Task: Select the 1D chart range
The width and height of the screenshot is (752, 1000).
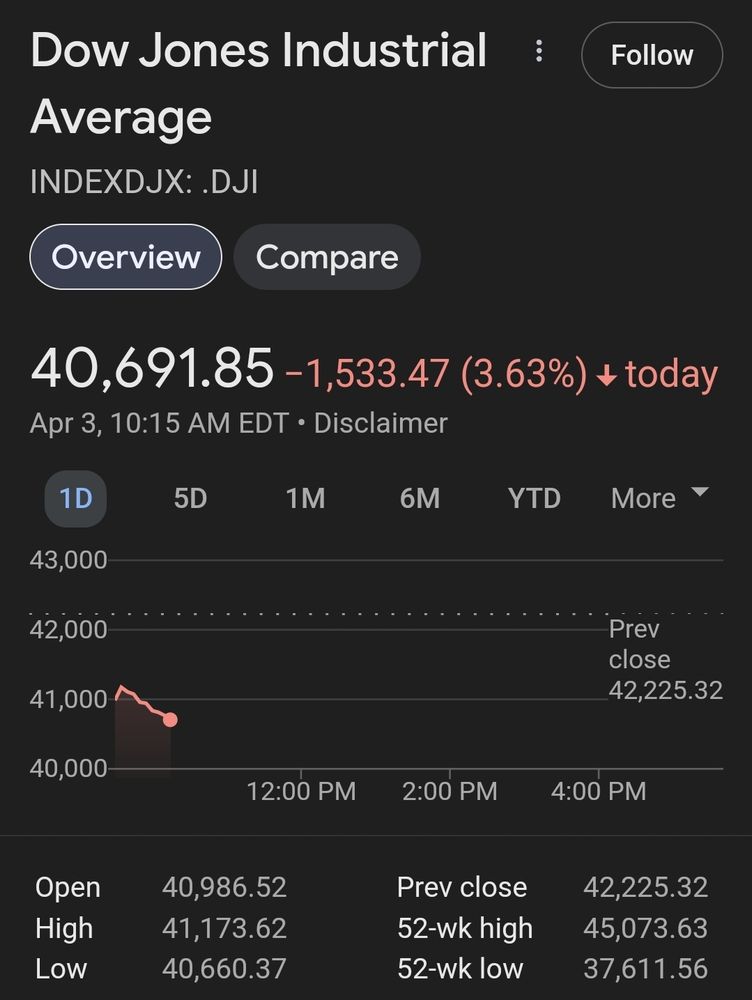Action: [75, 499]
